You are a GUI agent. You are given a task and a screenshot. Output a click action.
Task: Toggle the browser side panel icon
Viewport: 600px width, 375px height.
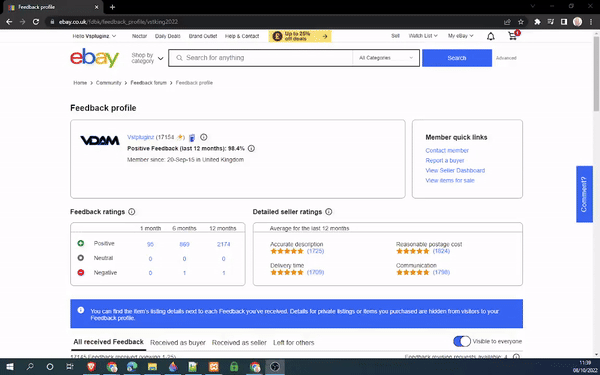pyautogui.click(x=564, y=22)
